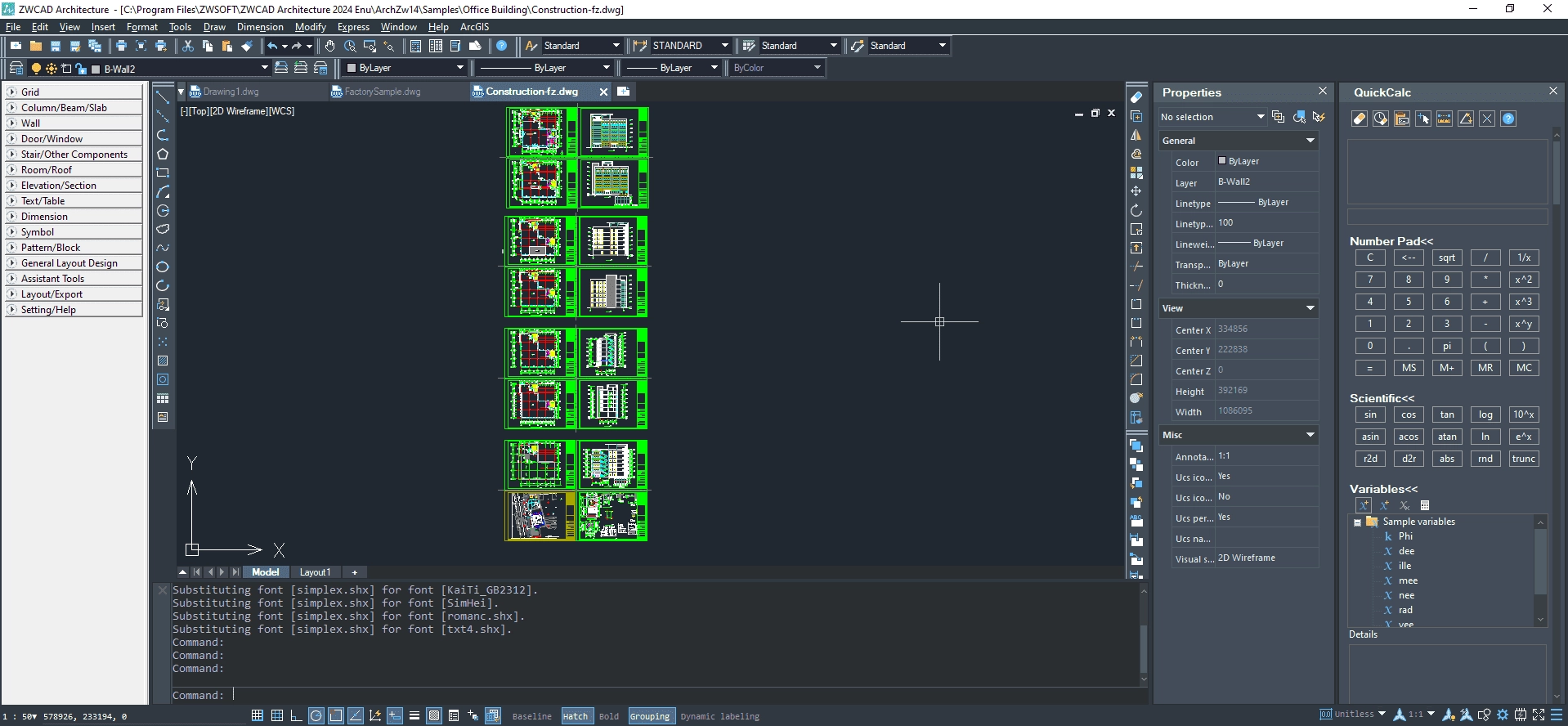Click the New Variable icon in QuickCalc
Viewport: 1568px width, 726px height.
tap(1364, 505)
